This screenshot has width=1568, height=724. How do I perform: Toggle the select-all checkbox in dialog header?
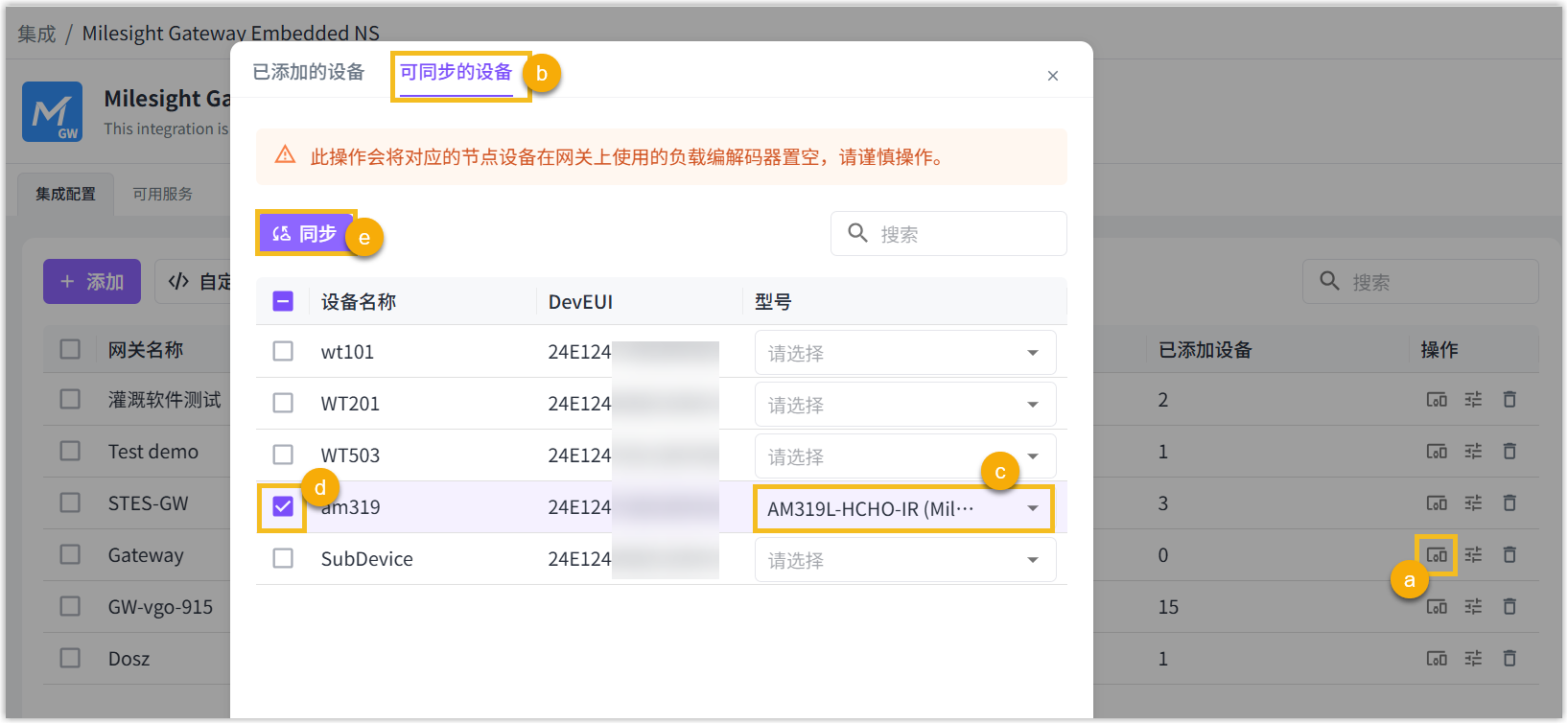point(283,302)
